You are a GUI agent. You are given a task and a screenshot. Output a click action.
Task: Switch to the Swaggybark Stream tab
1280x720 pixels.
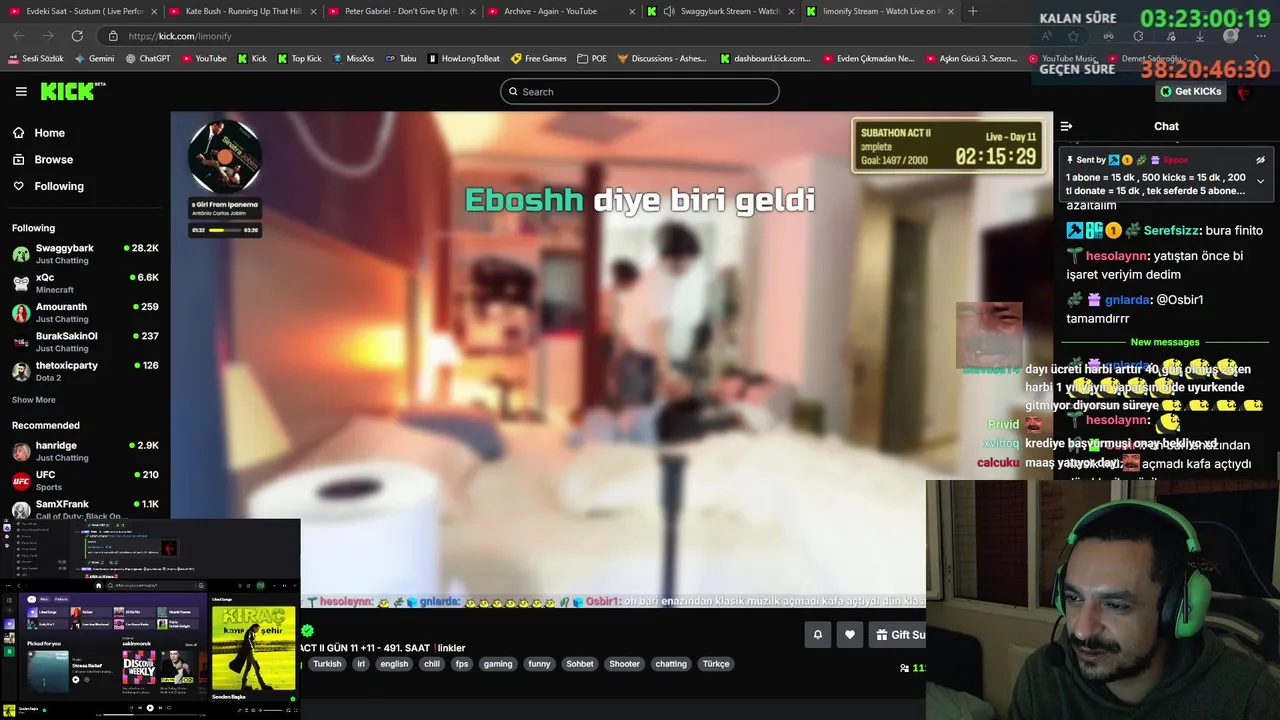click(718, 12)
